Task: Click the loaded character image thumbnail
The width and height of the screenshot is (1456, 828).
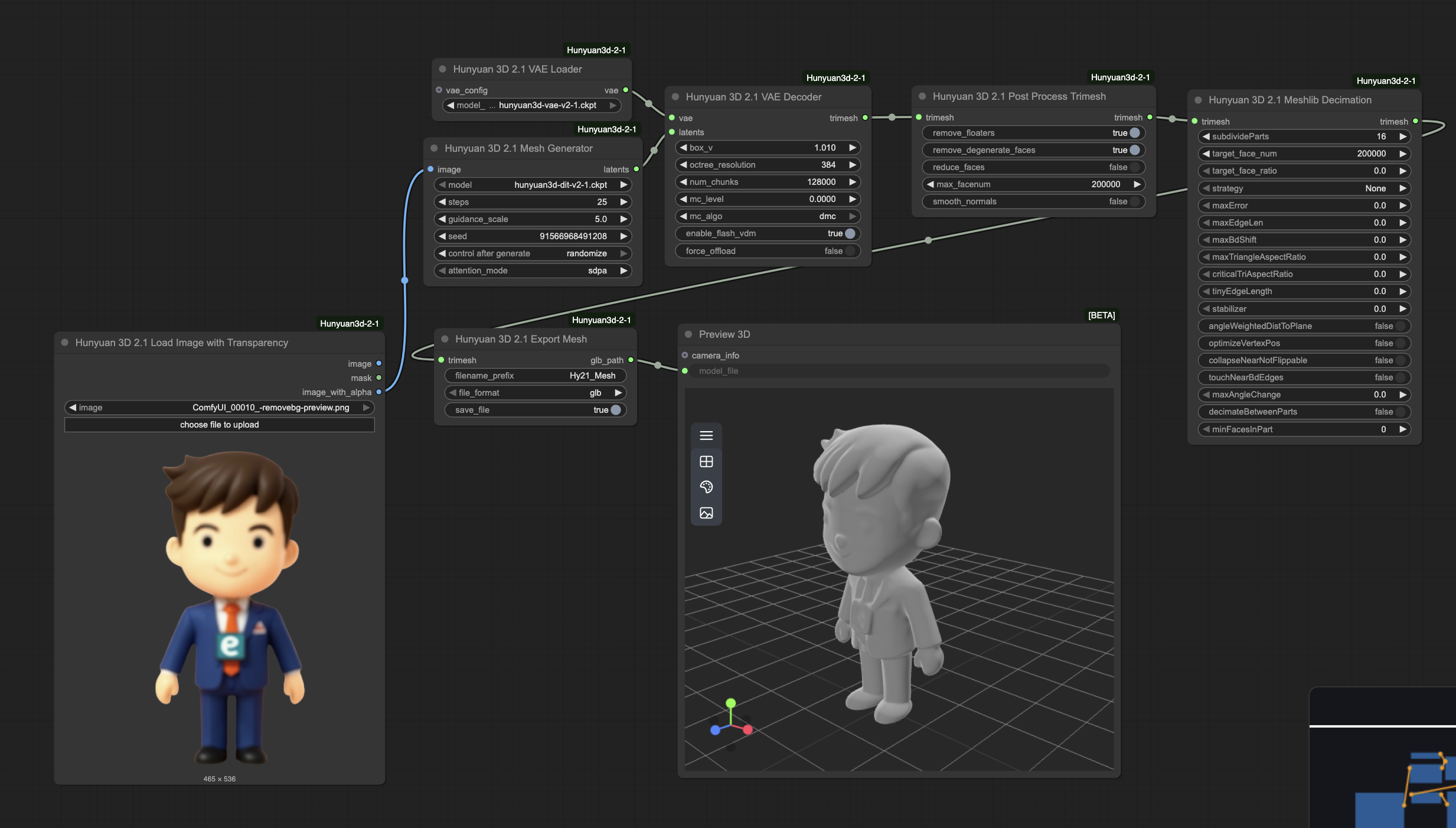Action: coord(230,608)
